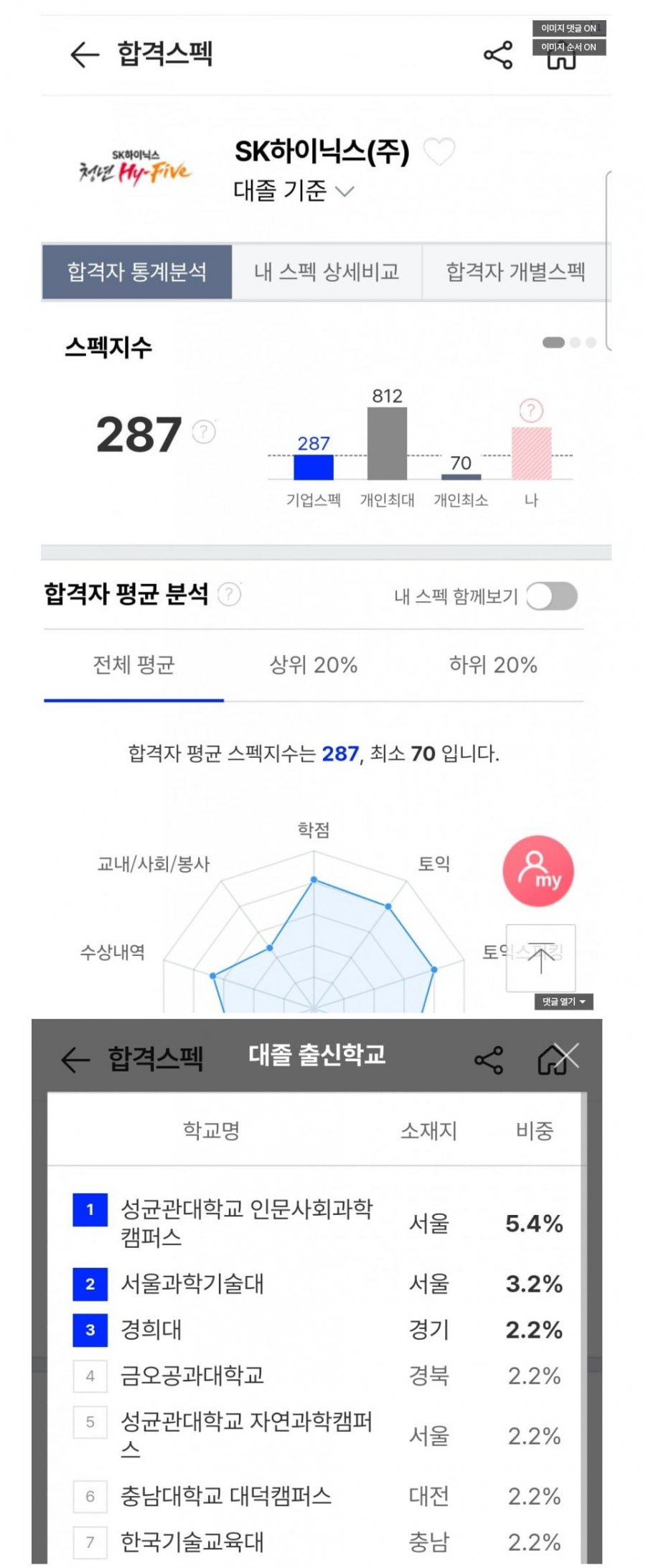Tap the back arrow beside 합격스펙 title
Screen dimensions: 646x1568
pyautogui.click(x=84, y=55)
